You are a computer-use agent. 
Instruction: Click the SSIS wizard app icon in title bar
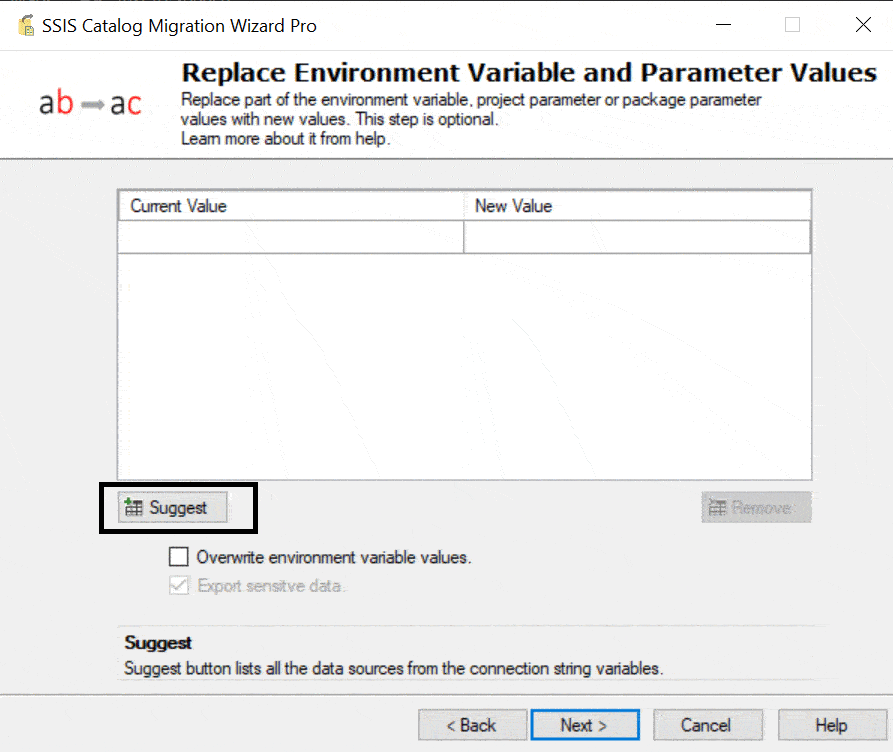[x=26, y=26]
